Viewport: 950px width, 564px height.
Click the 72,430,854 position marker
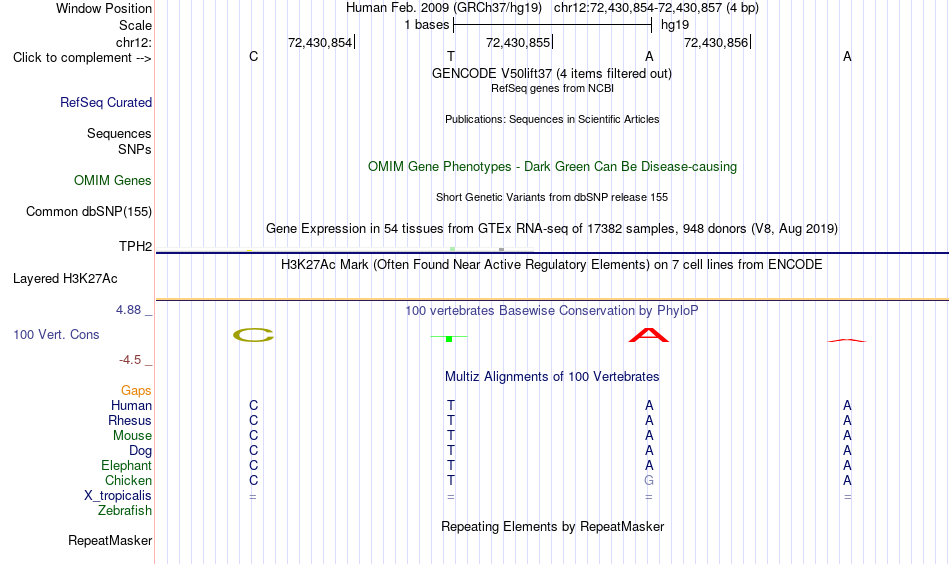pos(320,42)
